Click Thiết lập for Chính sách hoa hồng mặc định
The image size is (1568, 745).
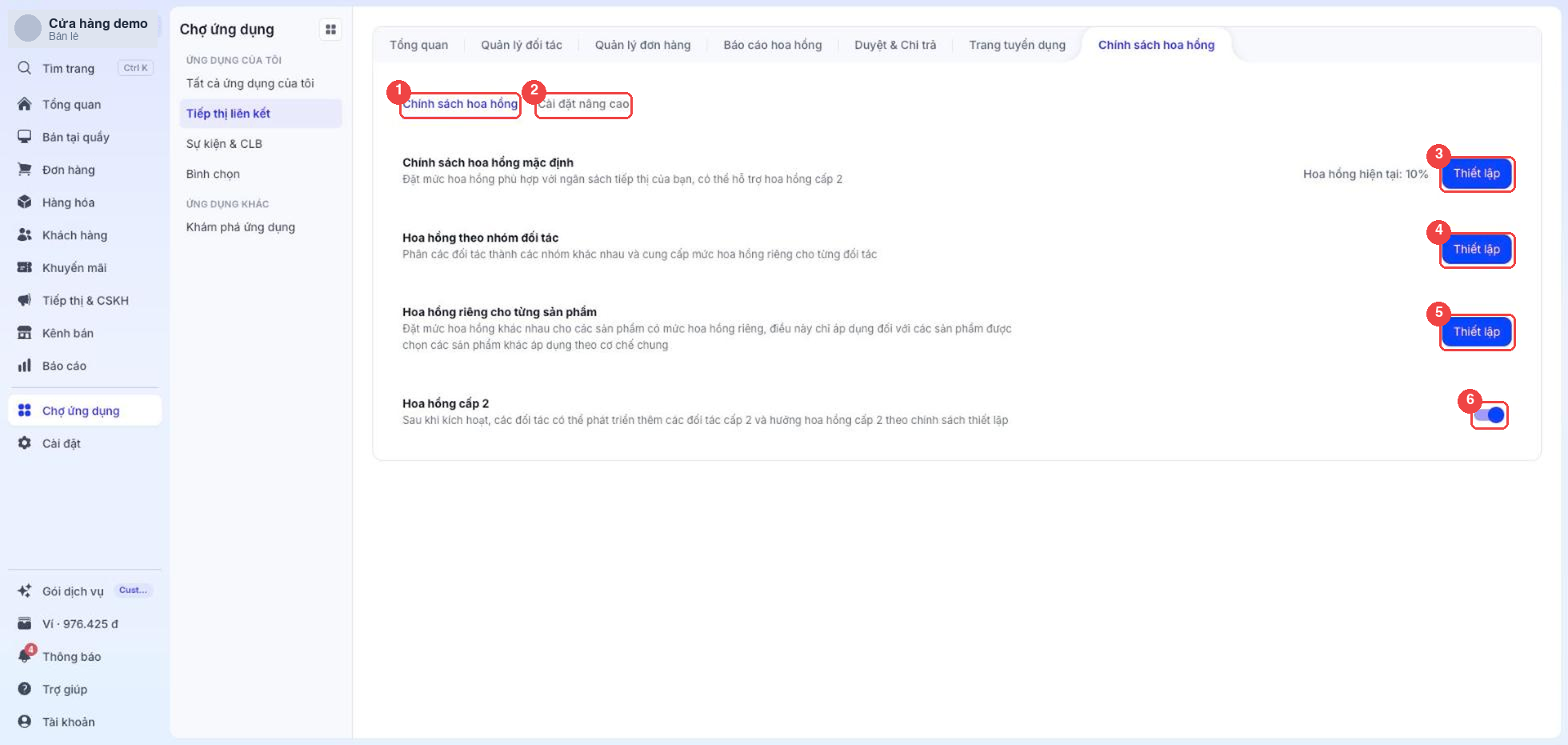(x=1477, y=174)
